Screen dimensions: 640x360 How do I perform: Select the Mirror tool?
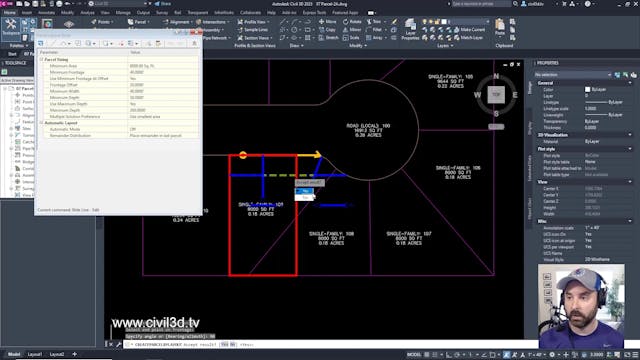pos(352,30)
